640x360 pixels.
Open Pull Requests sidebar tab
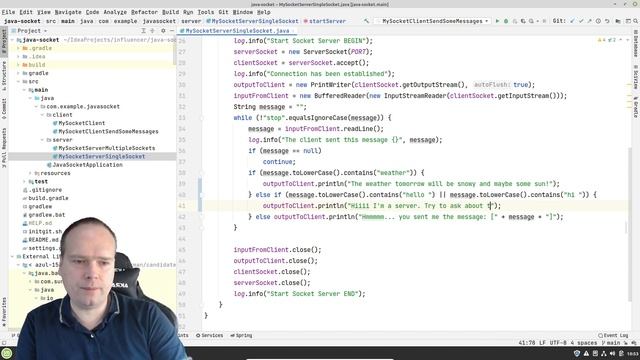coord(4,147)
